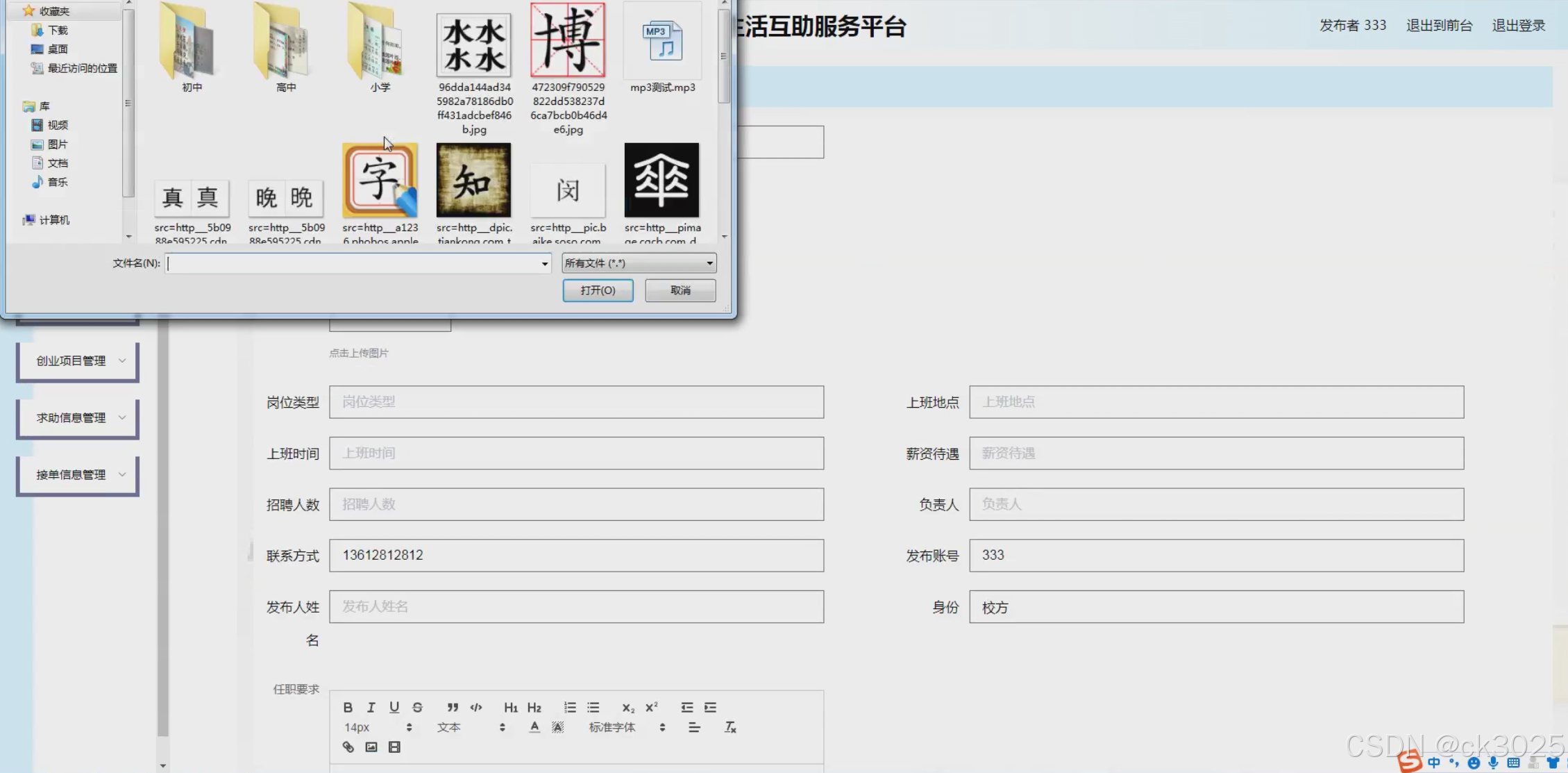Toggle bold formatting in the editor
Screen dimensions: 1568x773
(x=348, y=707)
